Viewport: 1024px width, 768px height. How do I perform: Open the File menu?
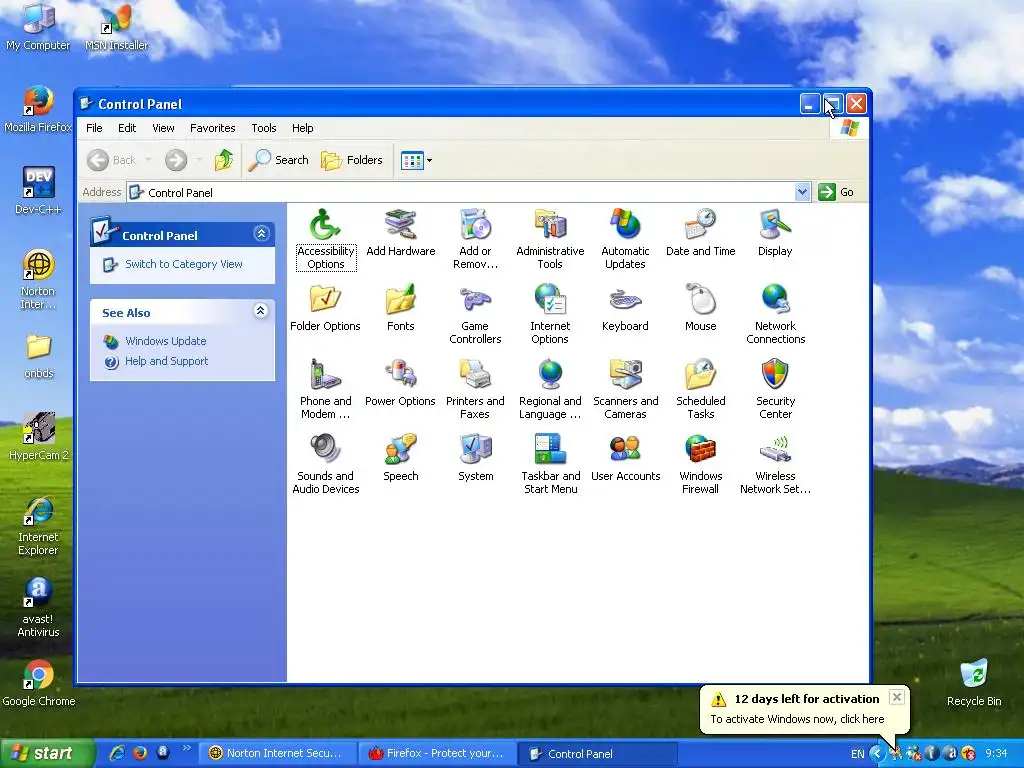point(94,128)
